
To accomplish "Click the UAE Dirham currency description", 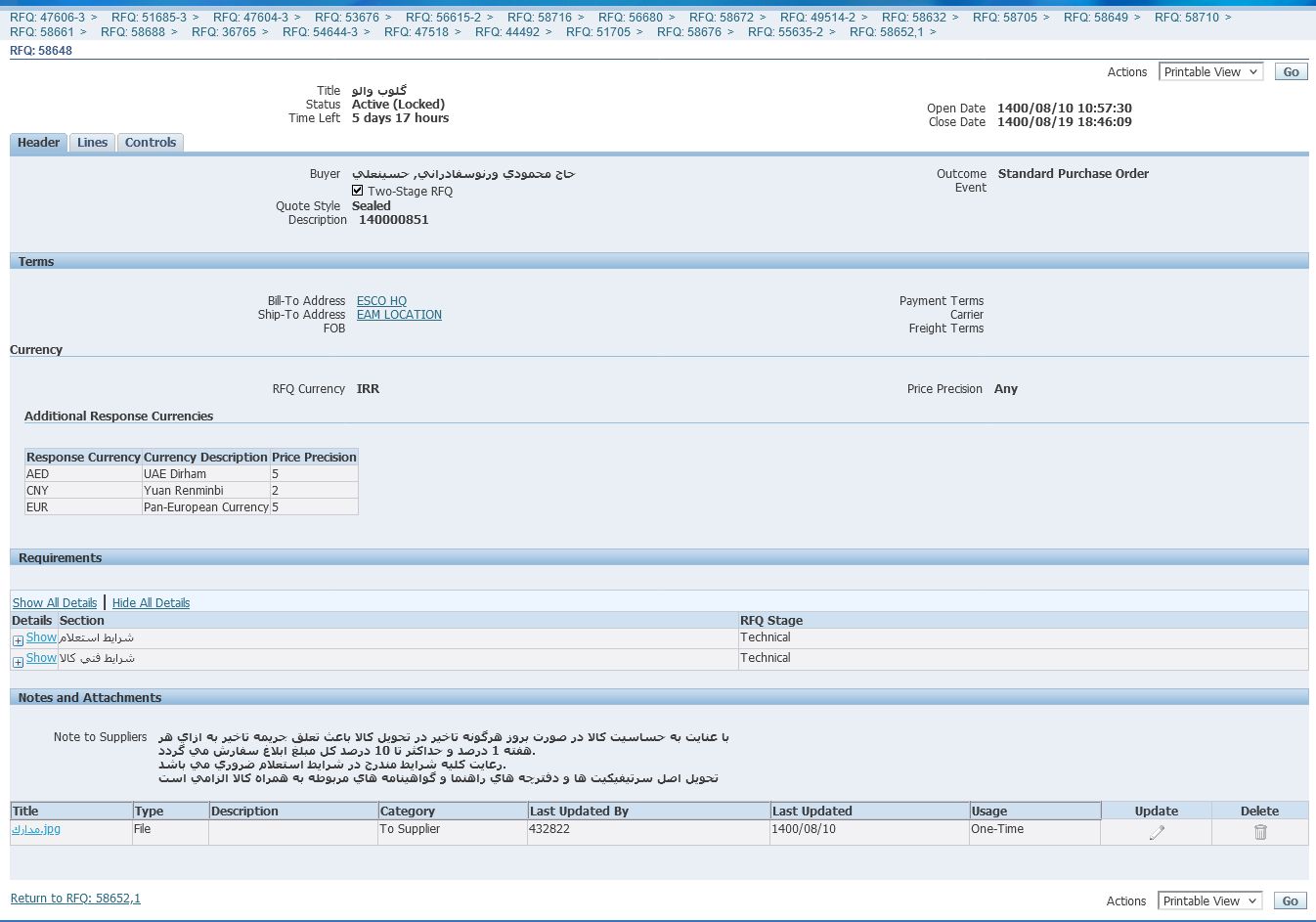I will click(206, 474).
